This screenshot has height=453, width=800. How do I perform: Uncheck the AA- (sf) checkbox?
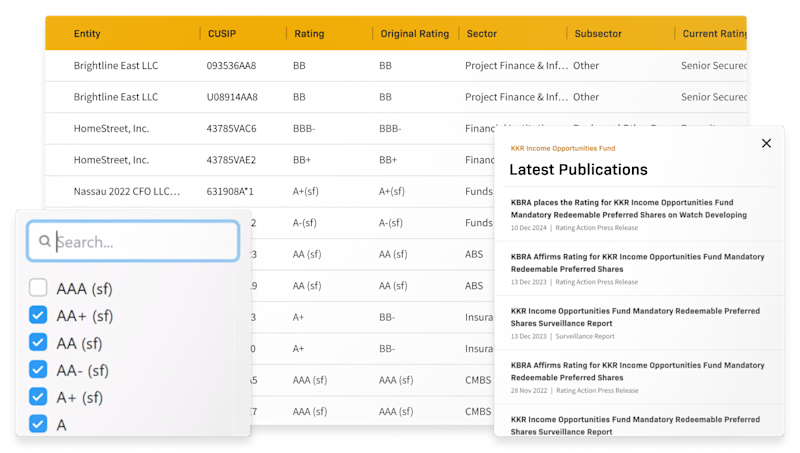tap(38, 369)
